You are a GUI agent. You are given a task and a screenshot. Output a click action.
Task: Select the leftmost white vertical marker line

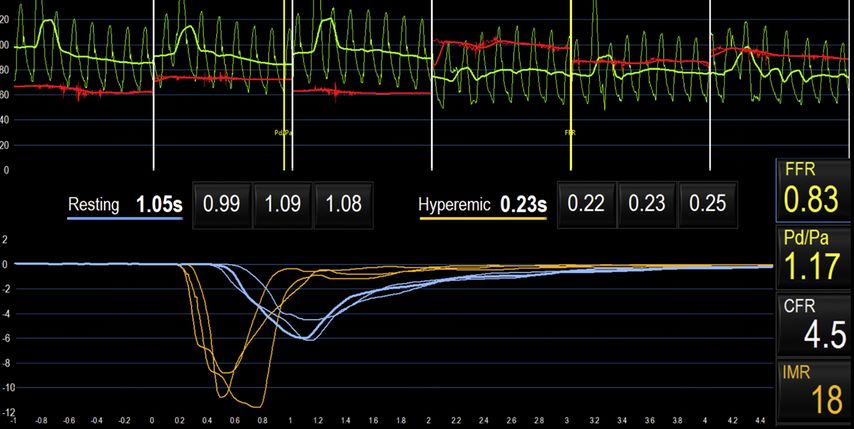point(153,100)
